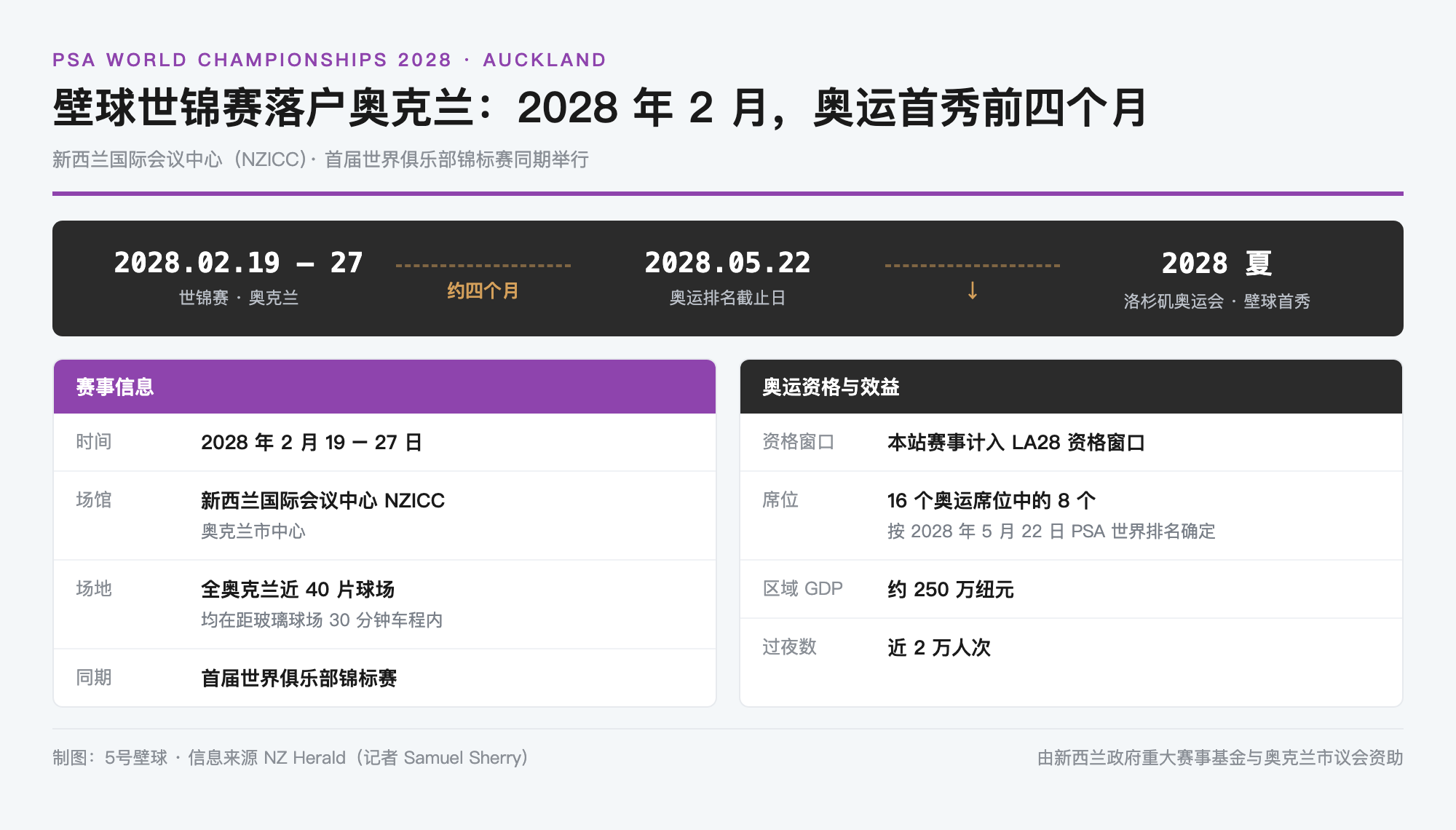Click the '奥运排名截止日' caption
The height and width of the screenshot is (830, 1456).
coord(727,298)
